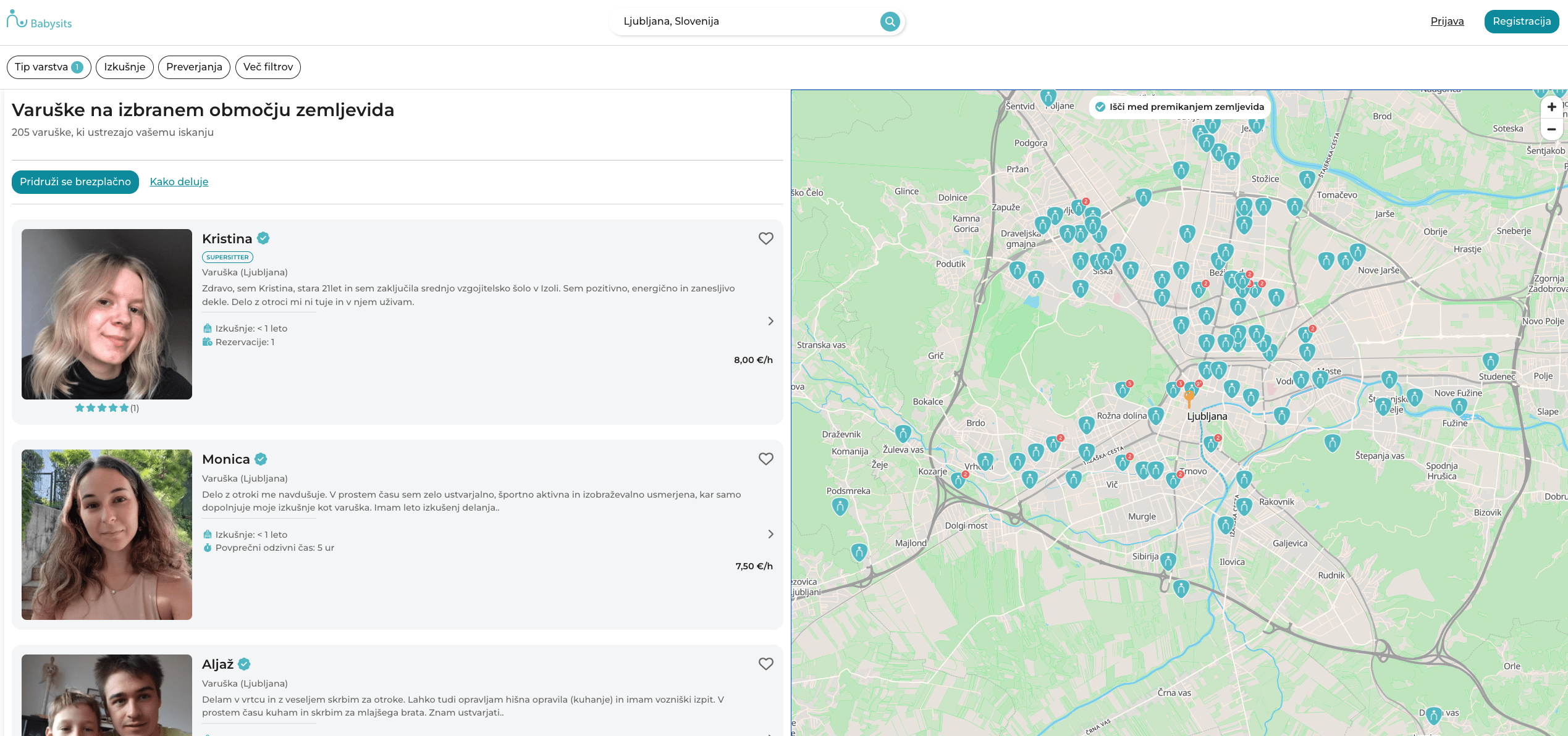
Task: Open the 'Kako deluje' link
Action: tap(179, 182)
